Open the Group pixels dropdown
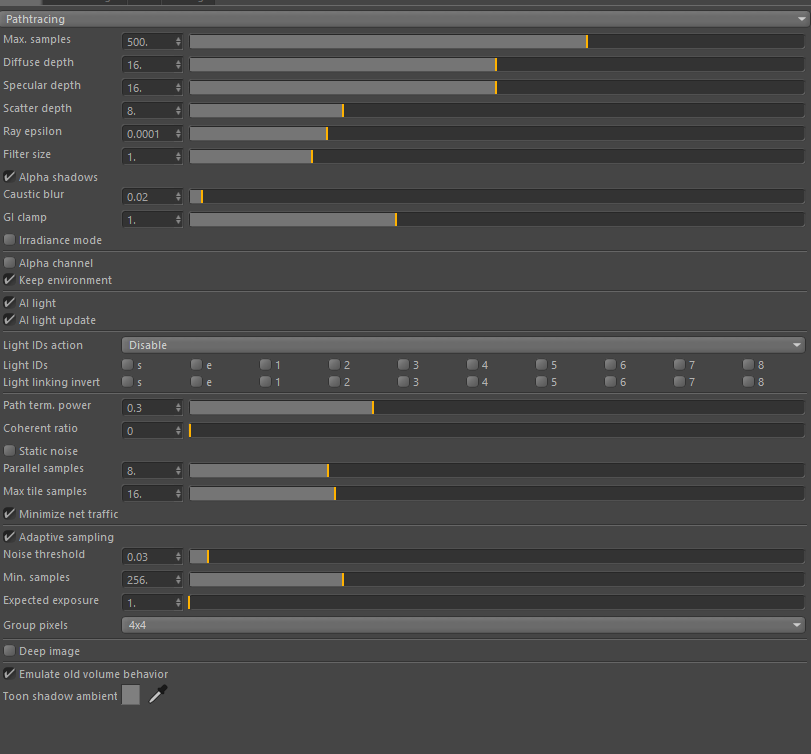This screenshot has height=754, width=811. pos(463,625)
